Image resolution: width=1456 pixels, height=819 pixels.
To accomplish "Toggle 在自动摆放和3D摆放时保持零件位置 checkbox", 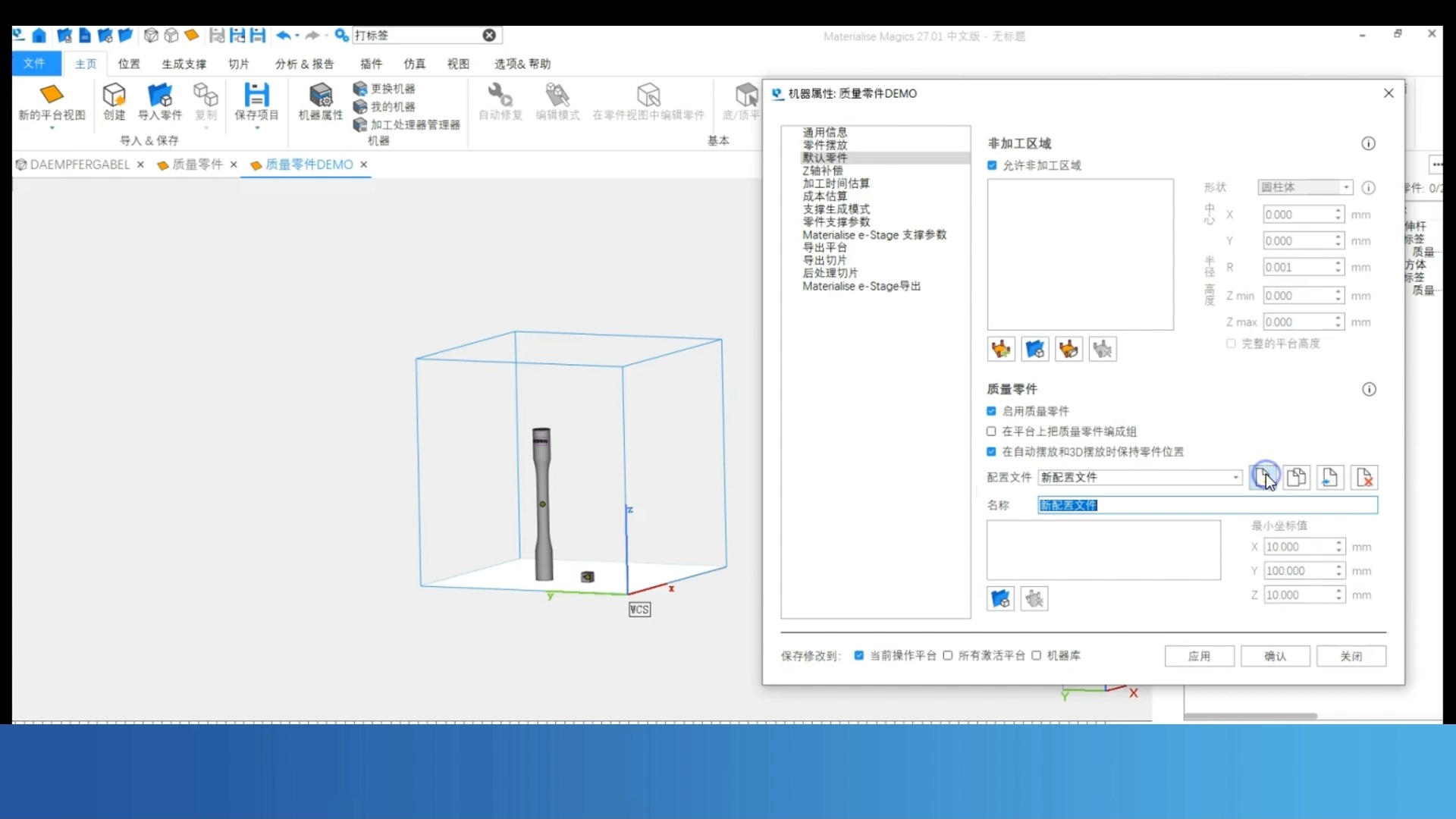I will tap(991, 452).
